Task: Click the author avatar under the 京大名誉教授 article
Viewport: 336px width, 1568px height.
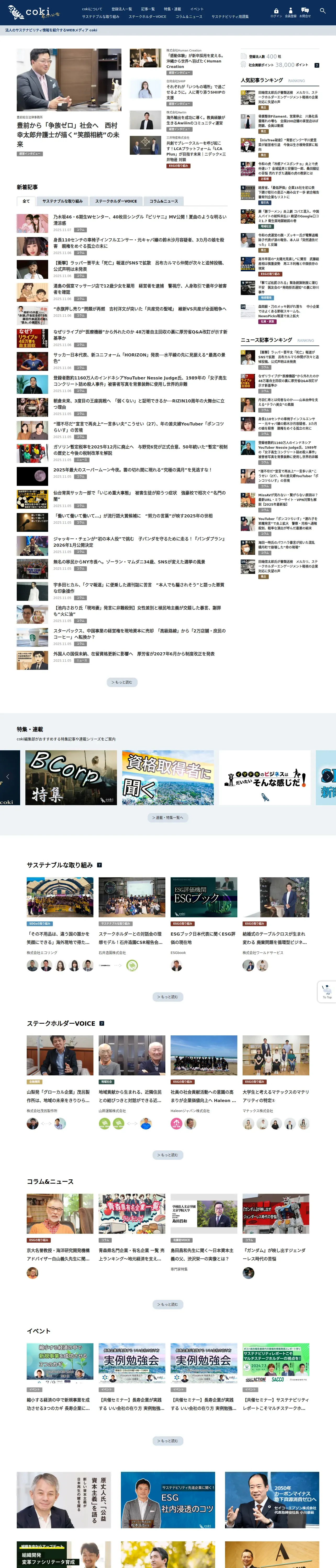Action: click(x=32, y=1273)
